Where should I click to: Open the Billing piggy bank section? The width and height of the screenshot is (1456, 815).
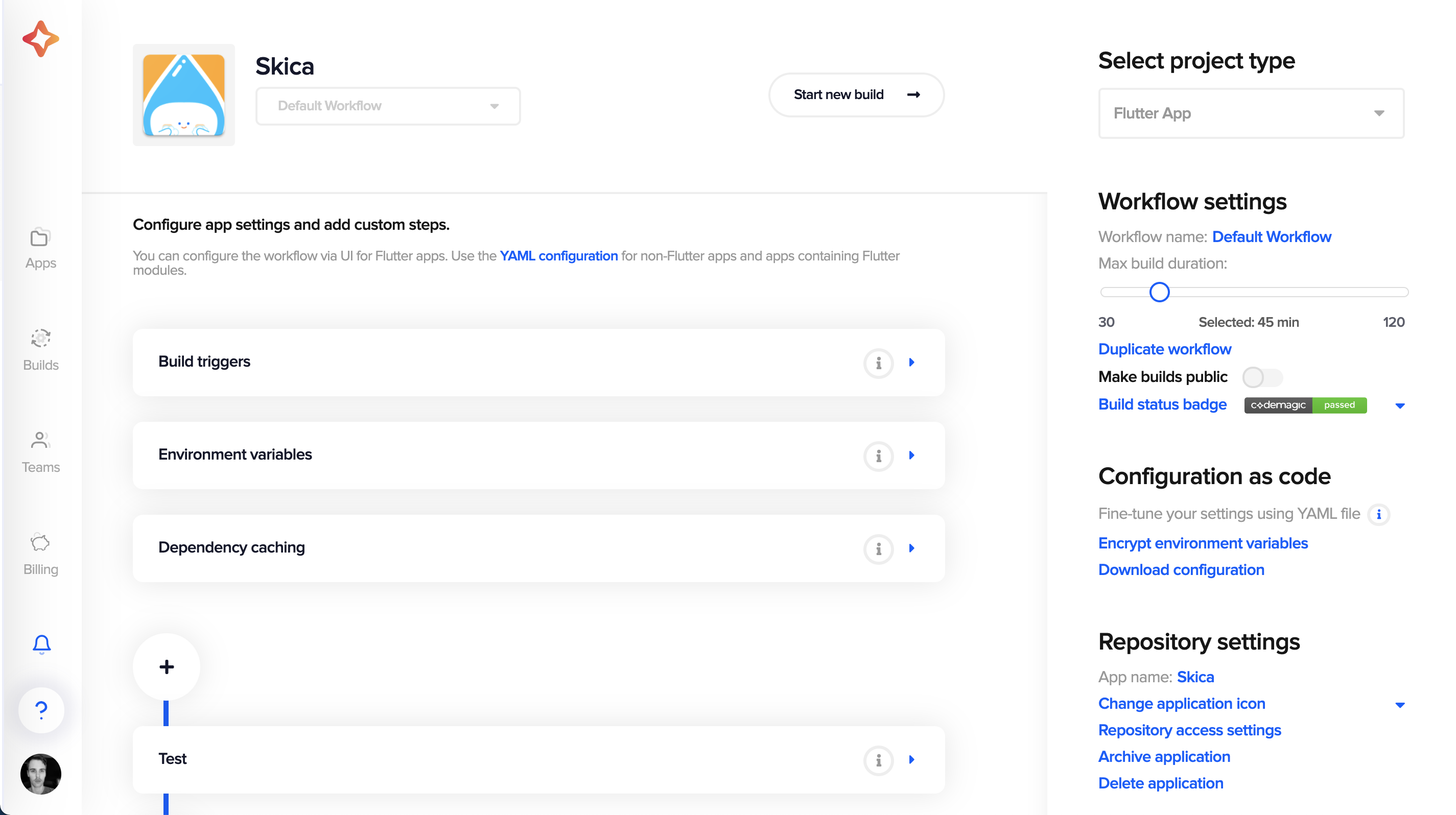point(41,555)
